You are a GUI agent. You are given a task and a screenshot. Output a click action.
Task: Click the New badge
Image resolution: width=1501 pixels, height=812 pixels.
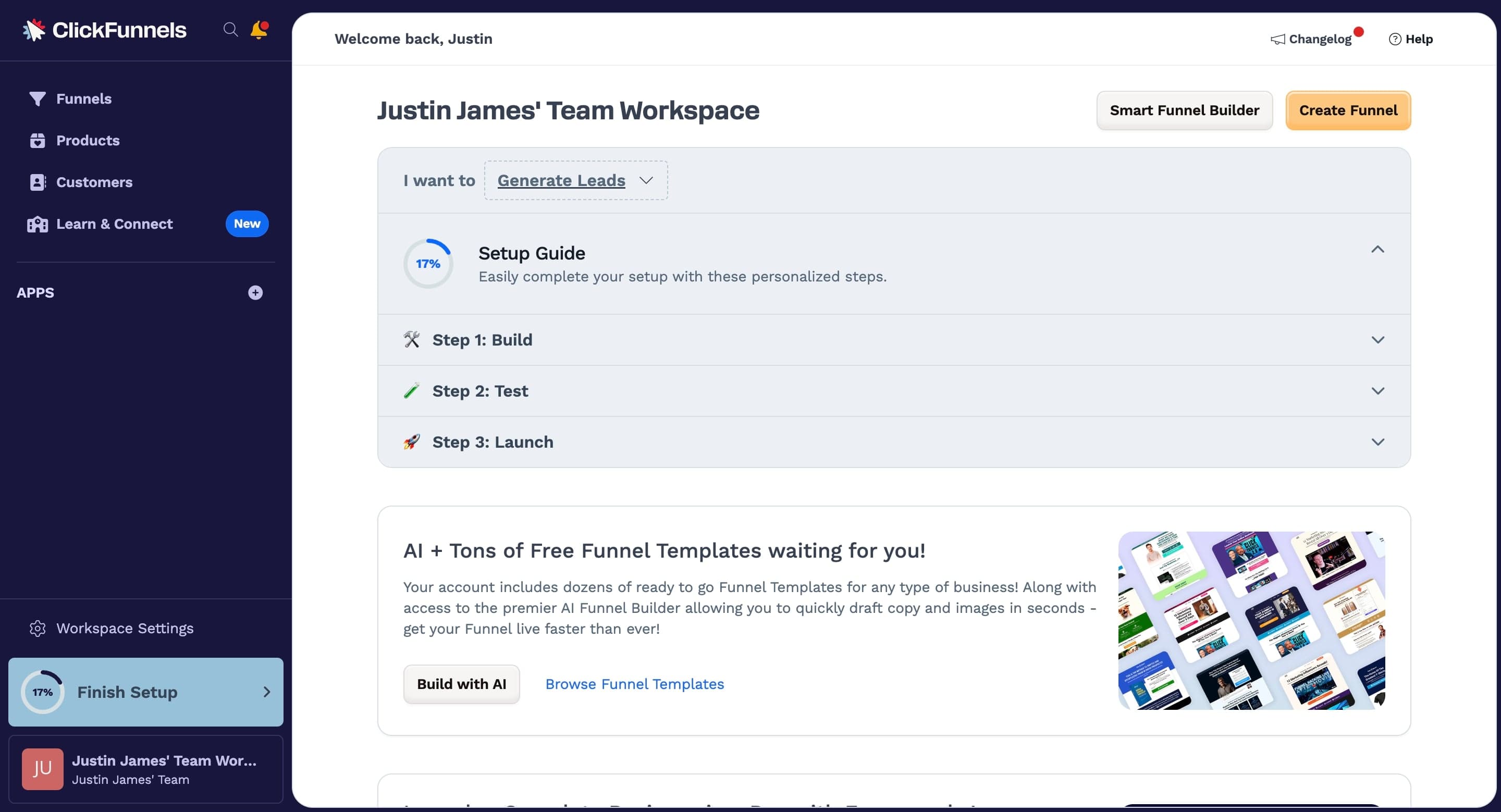tap(247, 224)
